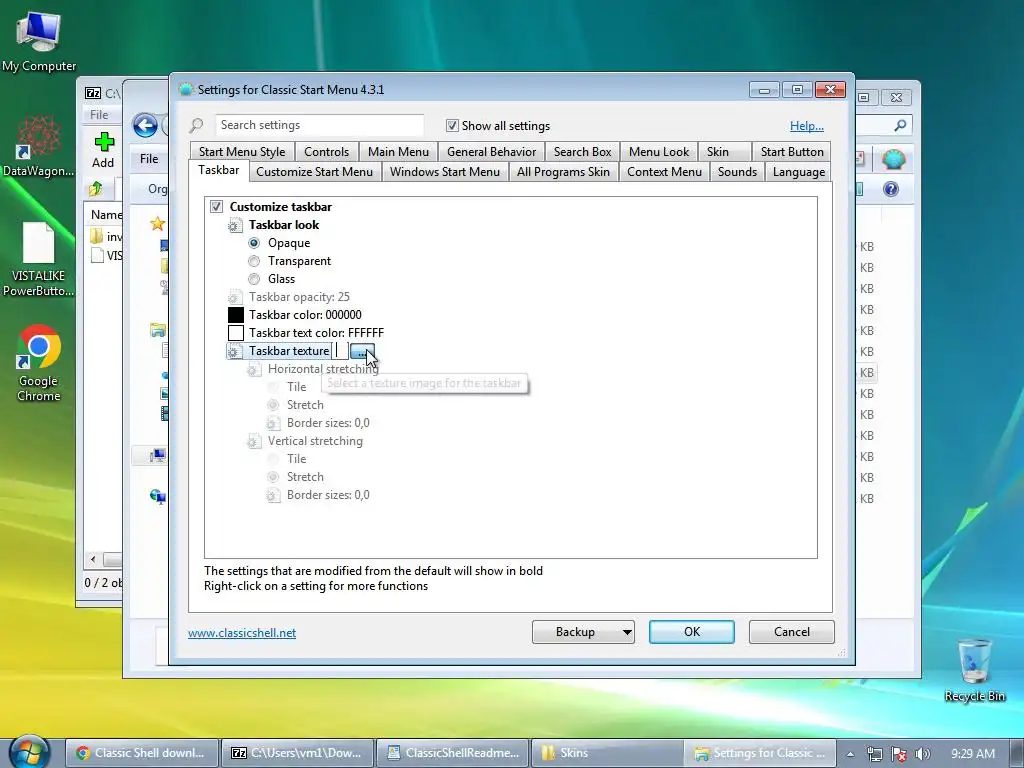Switch to the Context Menu tab
This screenshot has width=1024, height=768.
point(664,172)
